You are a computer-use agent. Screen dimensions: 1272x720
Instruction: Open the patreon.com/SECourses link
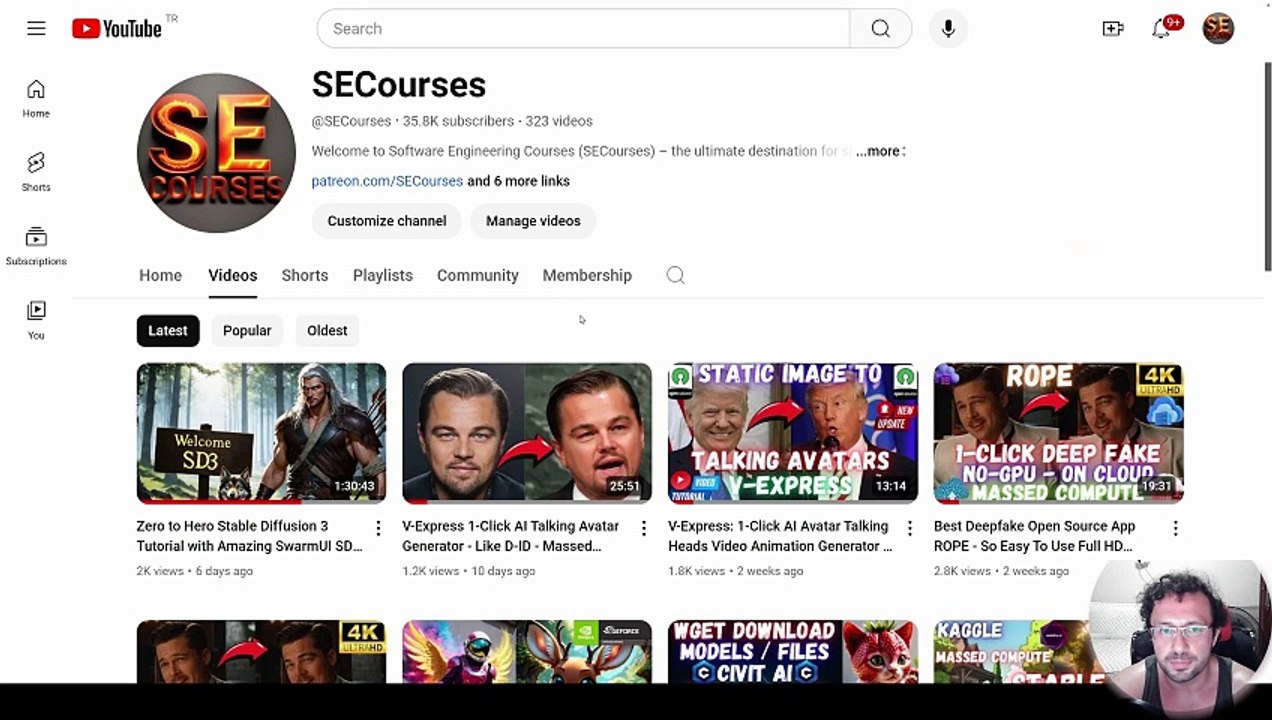click(x=387, y=181)
